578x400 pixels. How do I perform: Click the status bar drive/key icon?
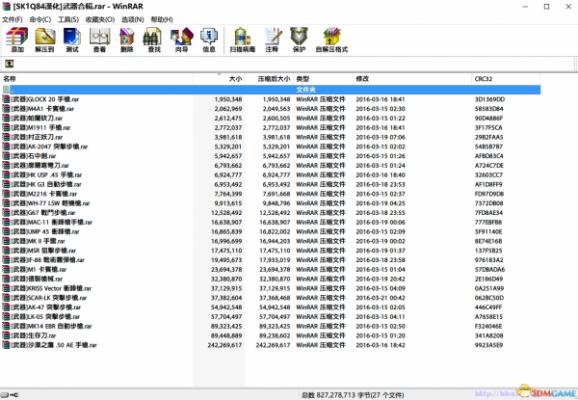[10, 395]
